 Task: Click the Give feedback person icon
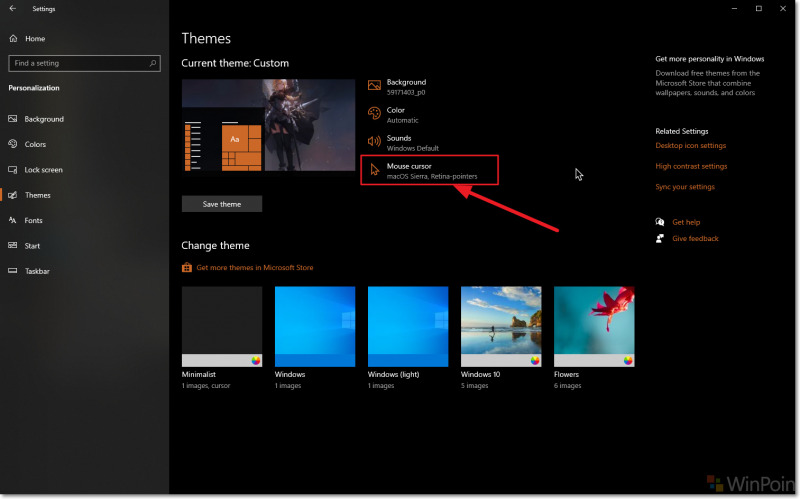click(660, 238)
